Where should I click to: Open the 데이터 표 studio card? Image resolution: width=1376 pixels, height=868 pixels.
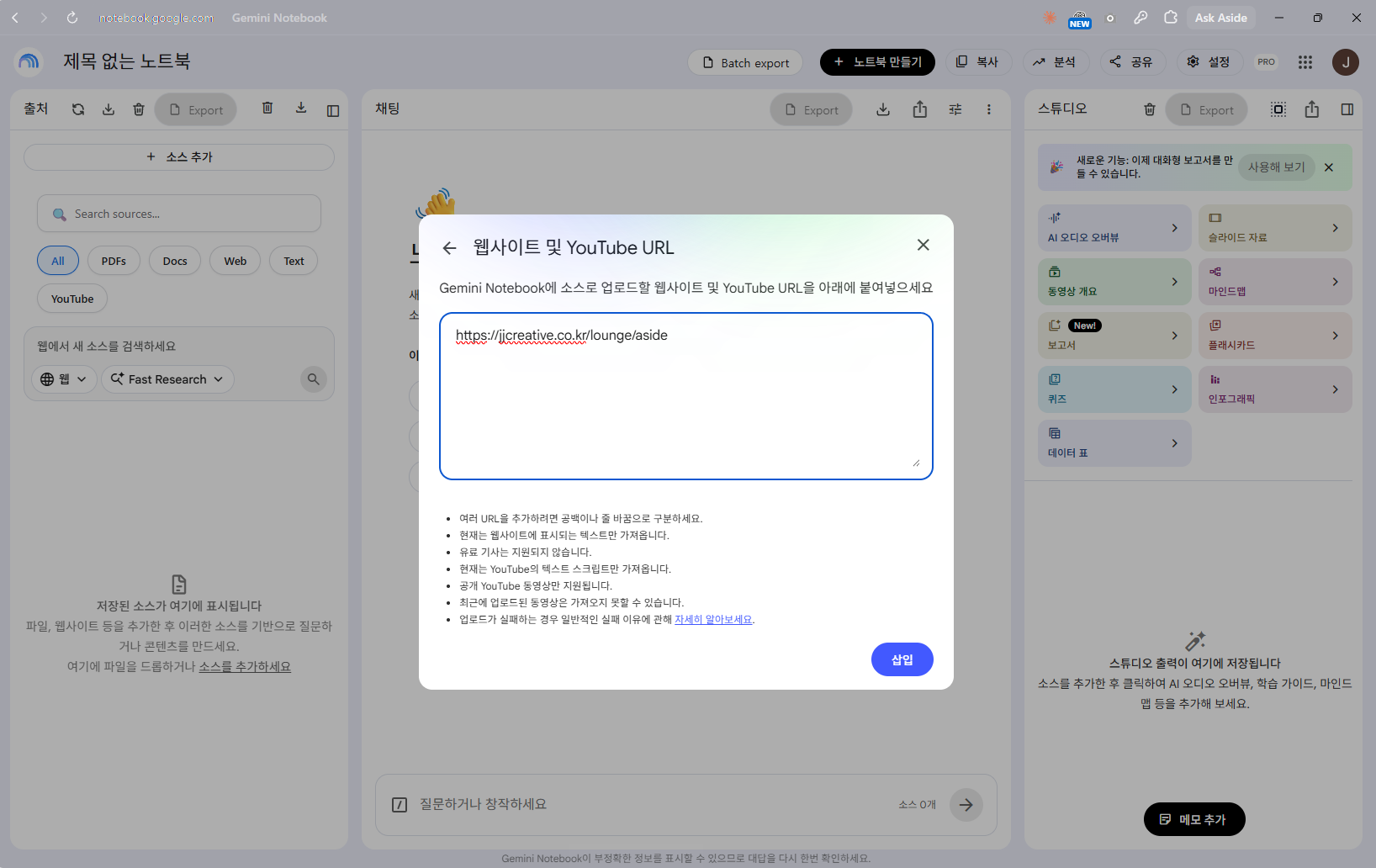(1114, 443)
